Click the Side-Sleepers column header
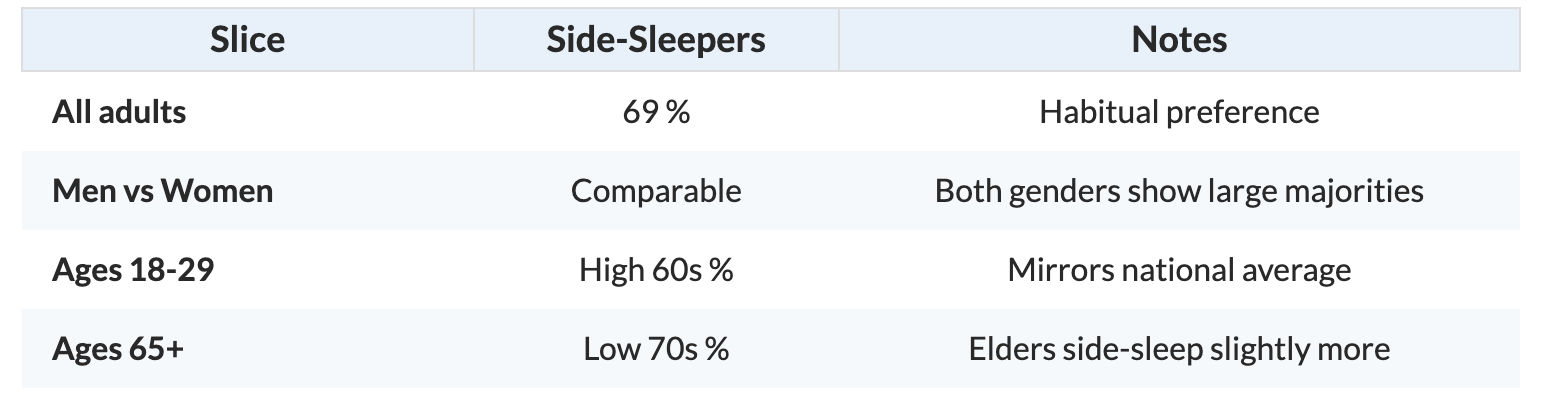Image resolution: width=1556 pixels, height=414 pixels. pos(656,39)
